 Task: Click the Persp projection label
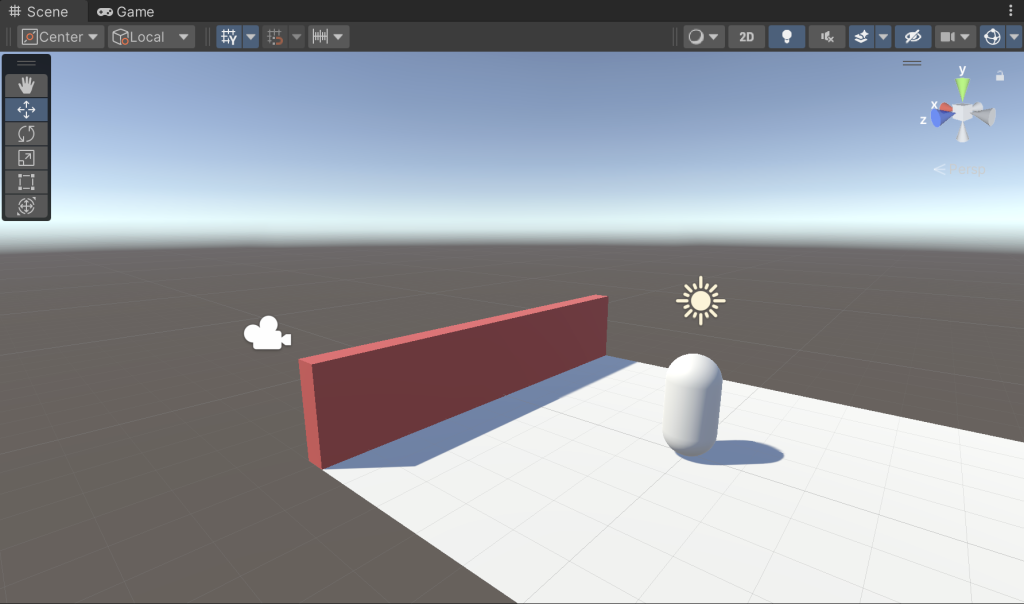click(x=962, y=169)
